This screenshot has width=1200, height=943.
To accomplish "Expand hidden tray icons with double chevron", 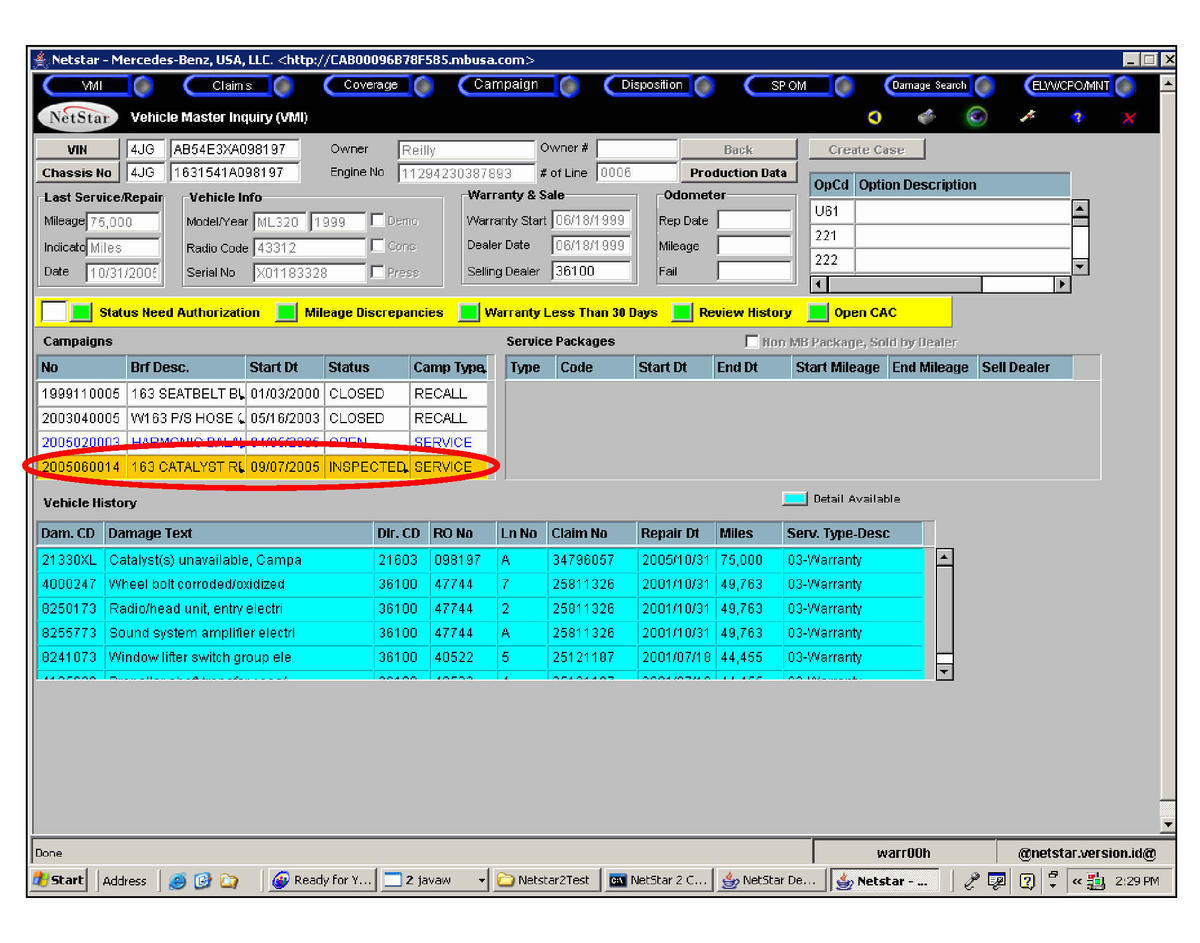I will tap(1076, 881).
